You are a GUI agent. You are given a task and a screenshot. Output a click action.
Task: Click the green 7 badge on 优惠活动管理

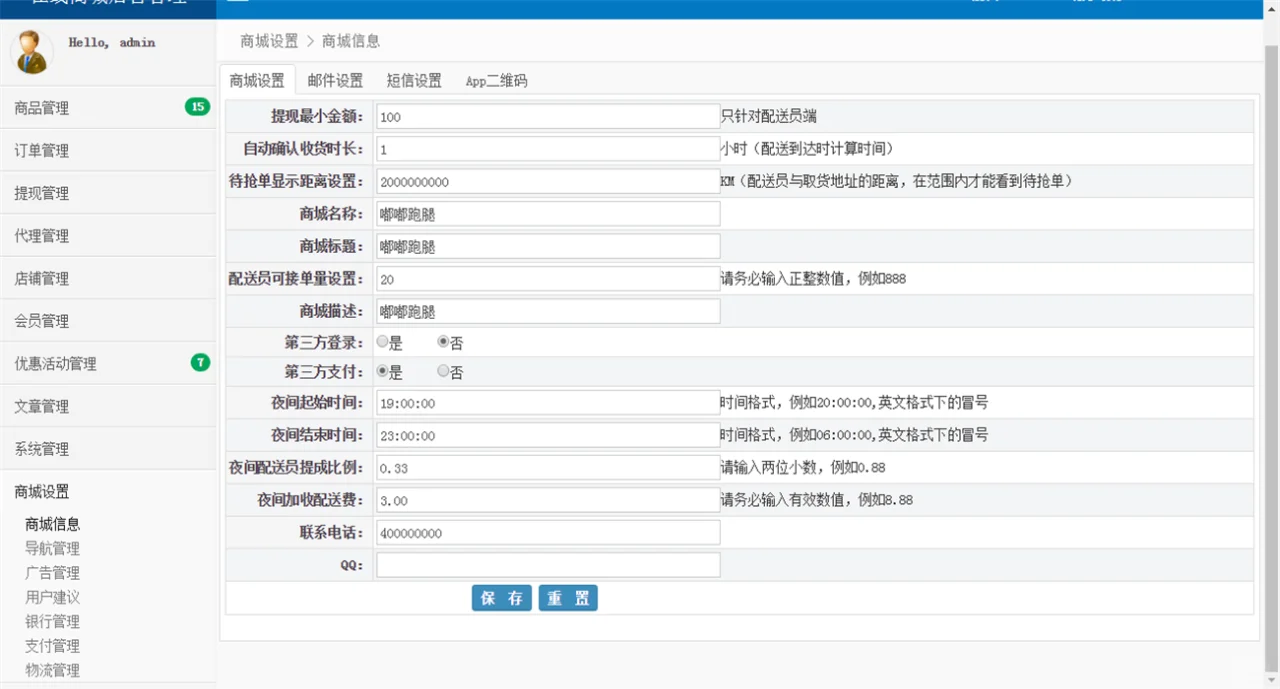(x=200, y=362)
